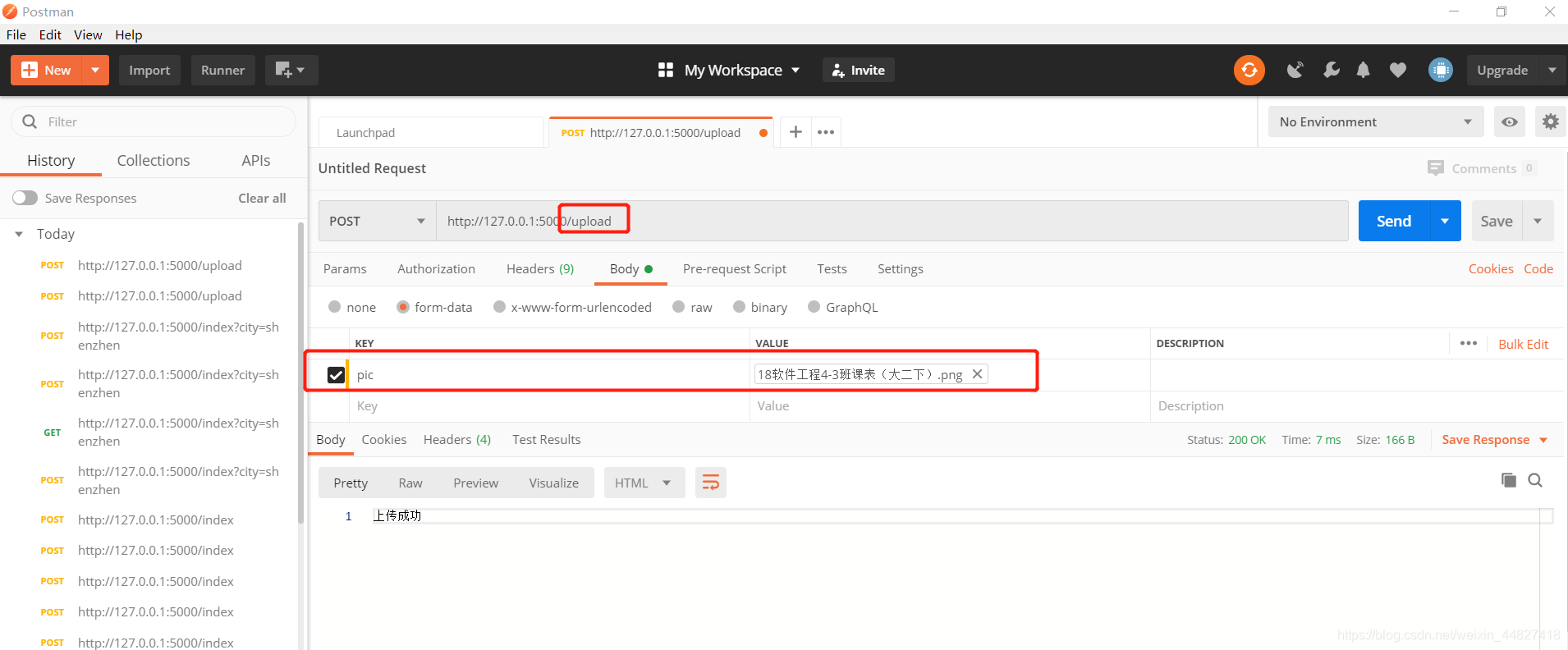Click the Code link
1568x650 pixels.
pos(1538,268)
